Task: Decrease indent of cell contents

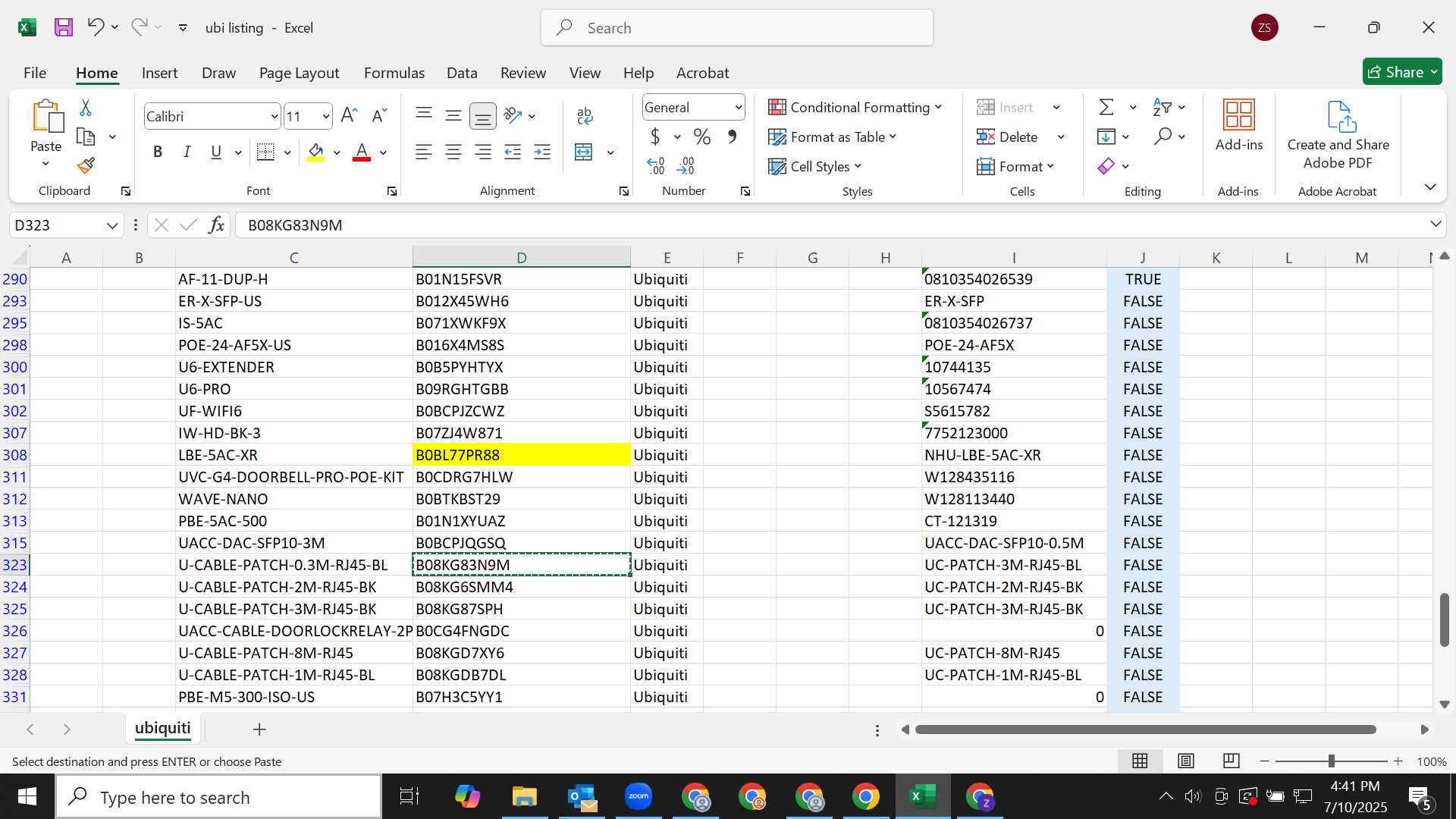Action: pos(513,152)
